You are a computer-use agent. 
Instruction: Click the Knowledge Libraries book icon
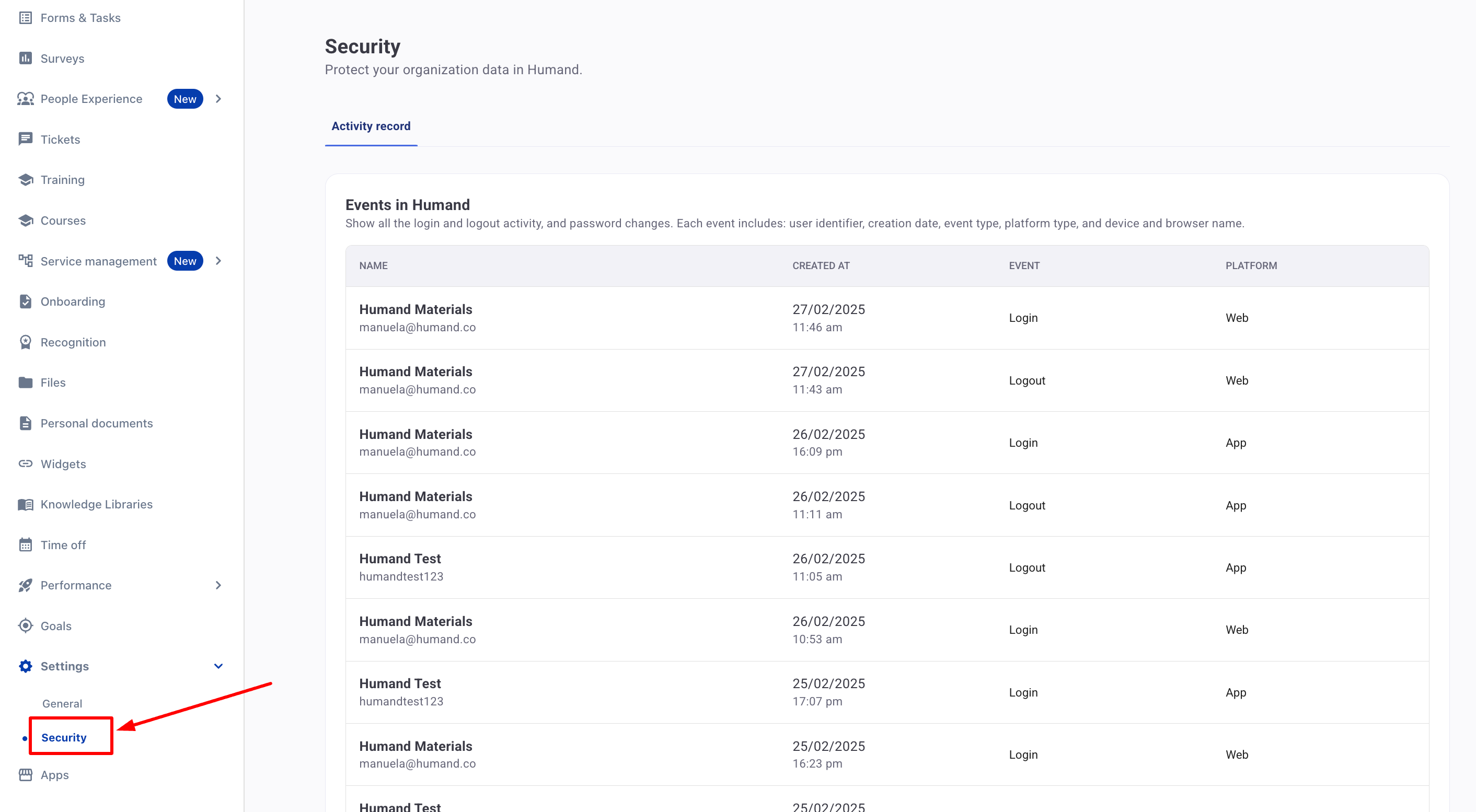25,504
